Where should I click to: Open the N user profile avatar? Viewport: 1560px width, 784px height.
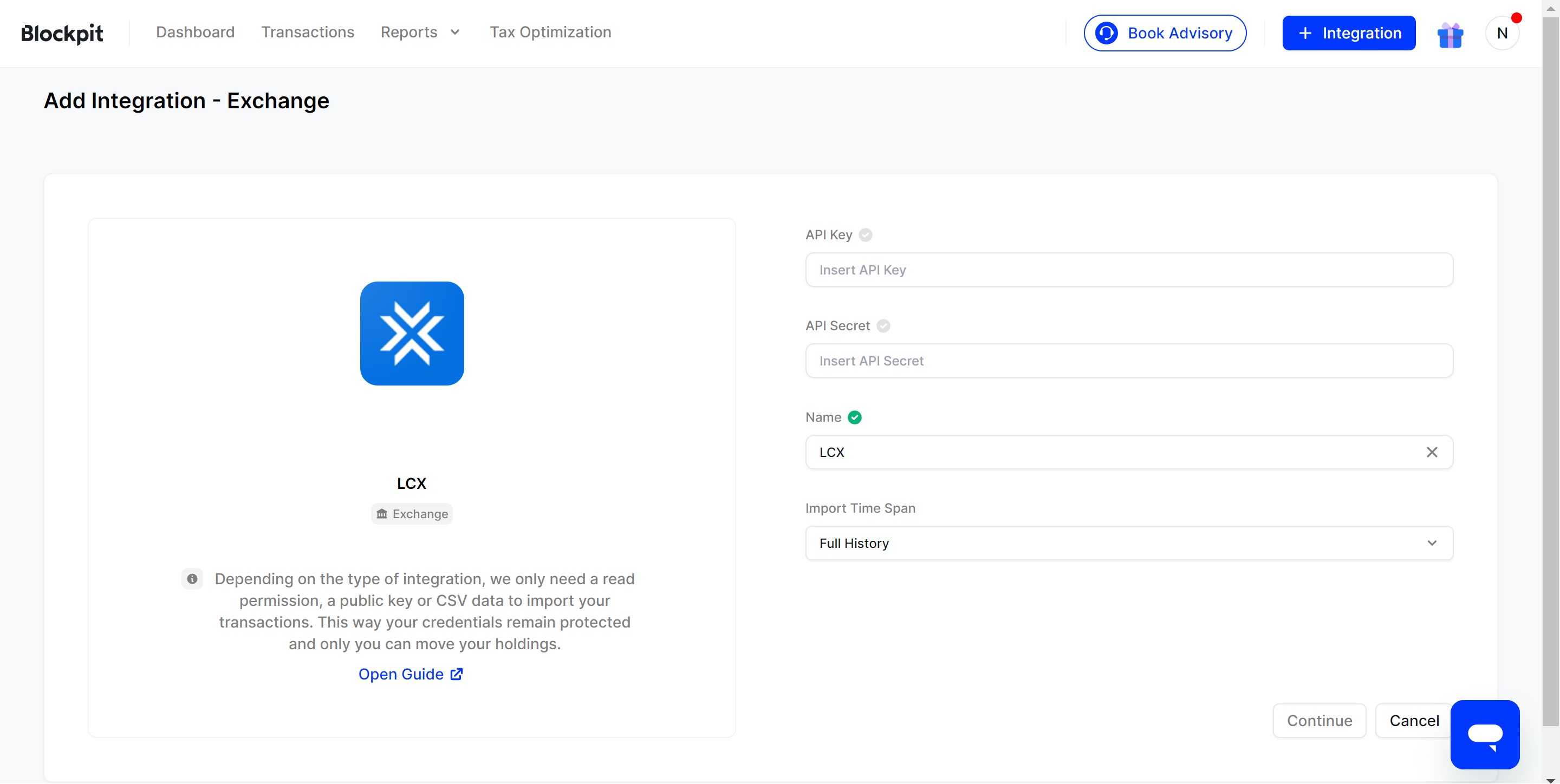tap(1502, 33)
